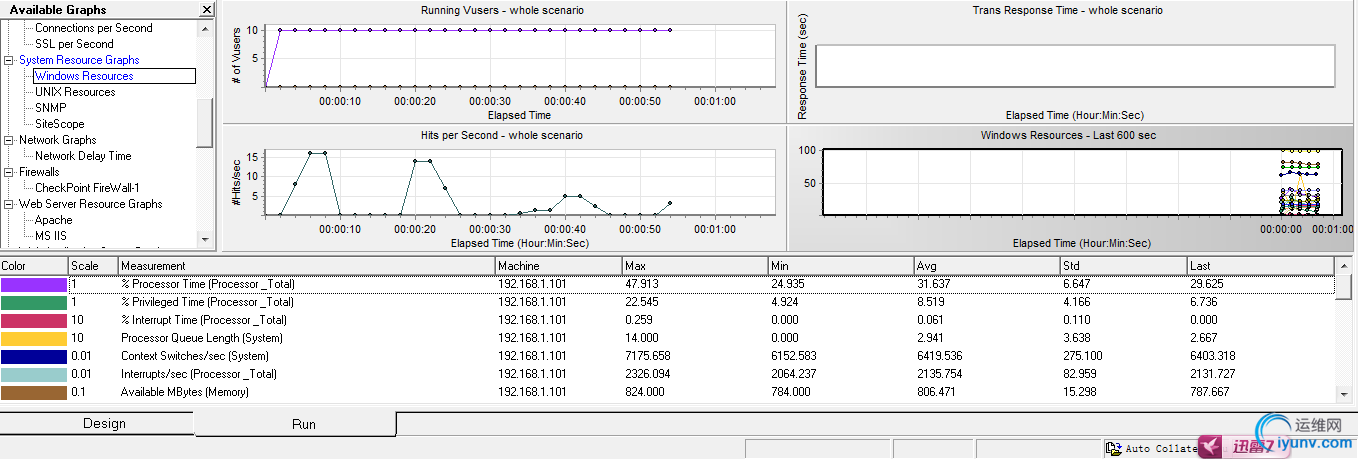
Task: Select the Windows Resources graph pane
Action: [x=1072, y=188]
